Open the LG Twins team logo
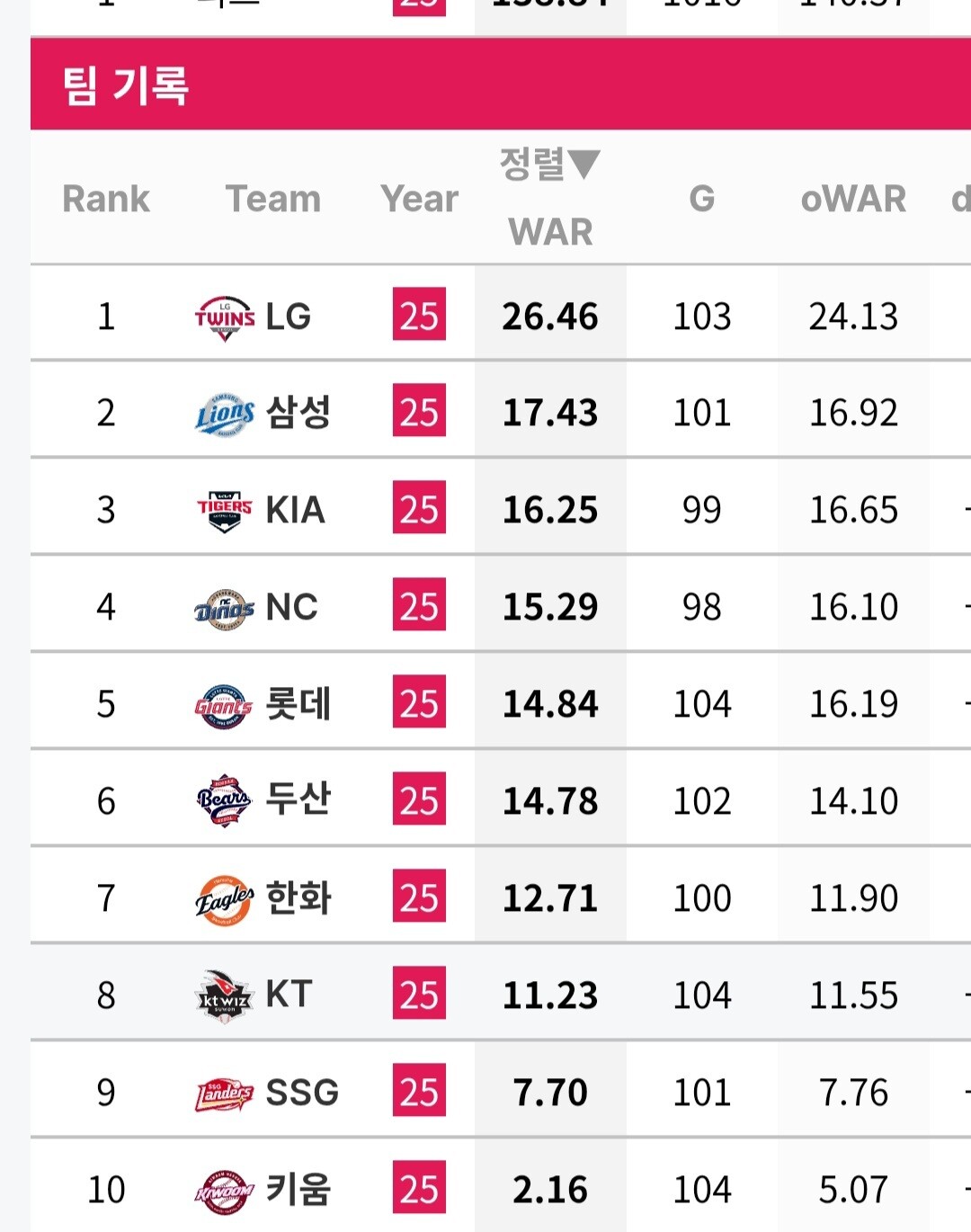The image size is (971, 1232). point(225,317)
